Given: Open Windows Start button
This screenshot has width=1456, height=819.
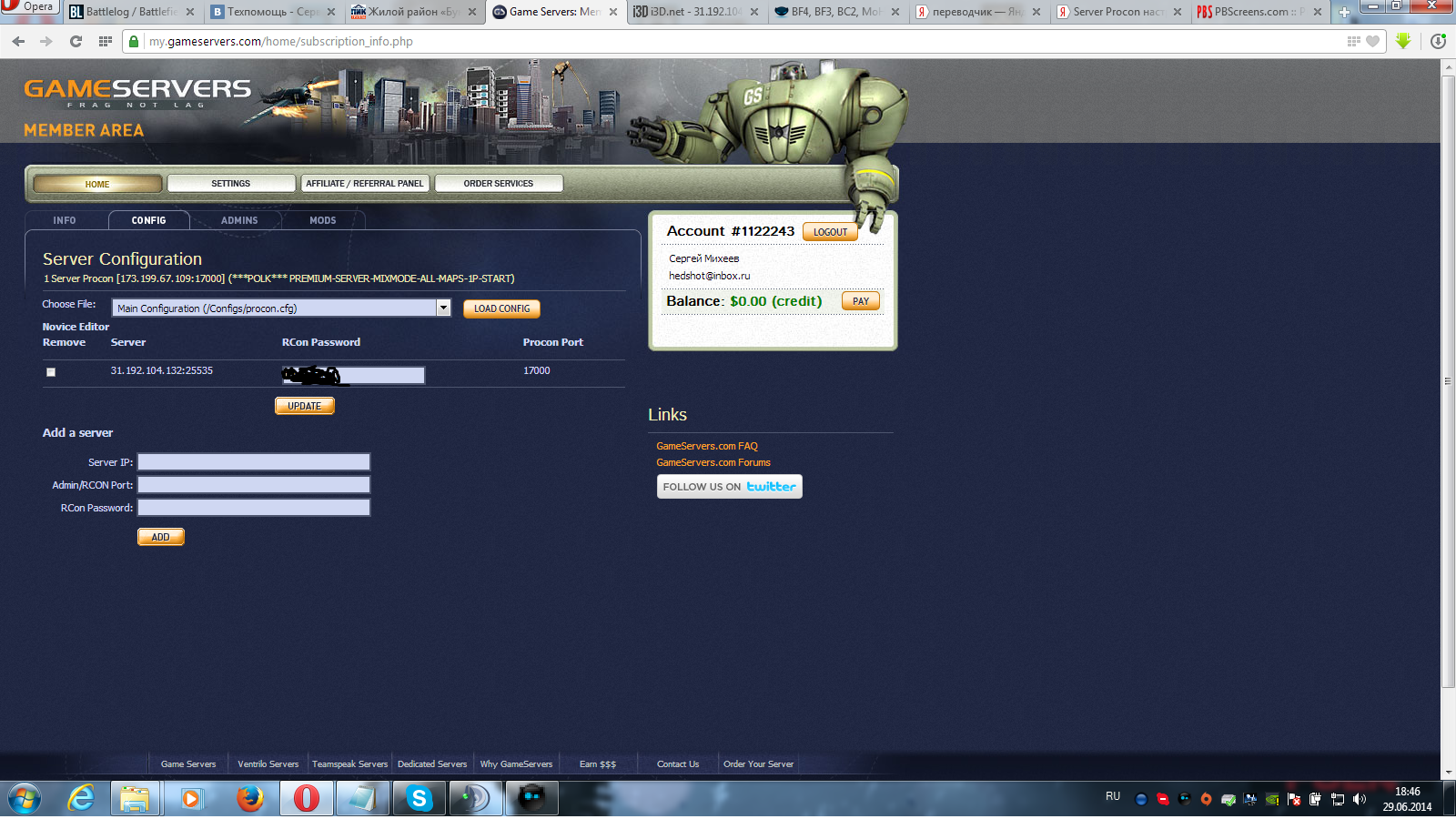Looking at the screenshot, I should tap(25, 799).
